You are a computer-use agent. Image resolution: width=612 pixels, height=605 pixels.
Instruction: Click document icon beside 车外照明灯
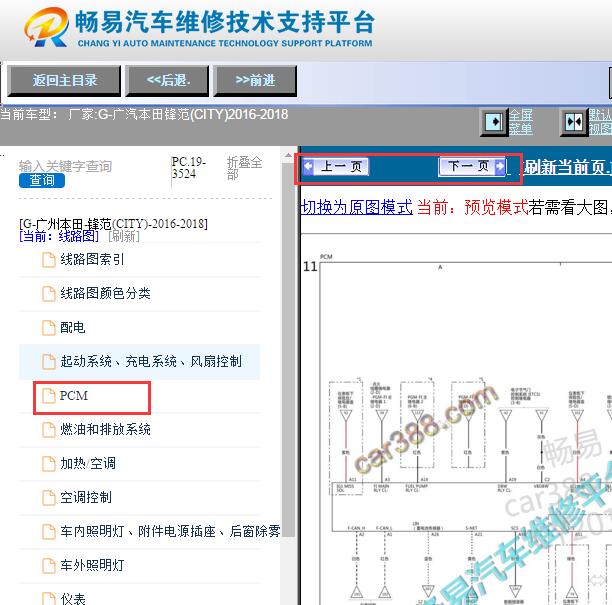click(49, 566)
